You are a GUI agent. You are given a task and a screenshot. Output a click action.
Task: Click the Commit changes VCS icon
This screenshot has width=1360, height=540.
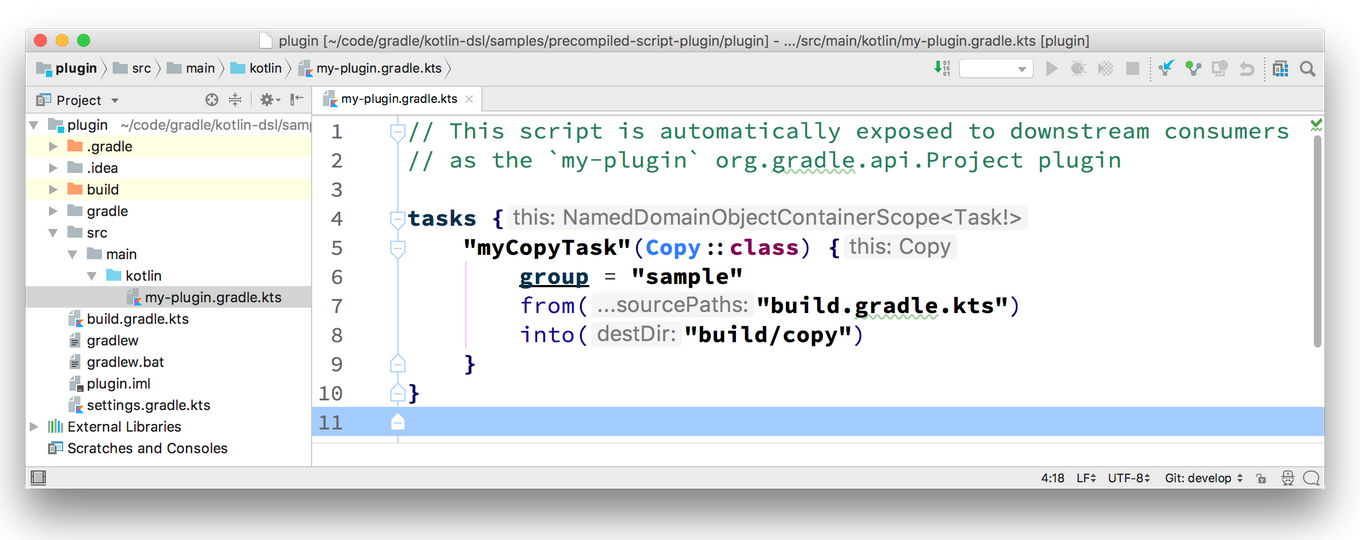pyautogui.click(x=1193, y=69)
